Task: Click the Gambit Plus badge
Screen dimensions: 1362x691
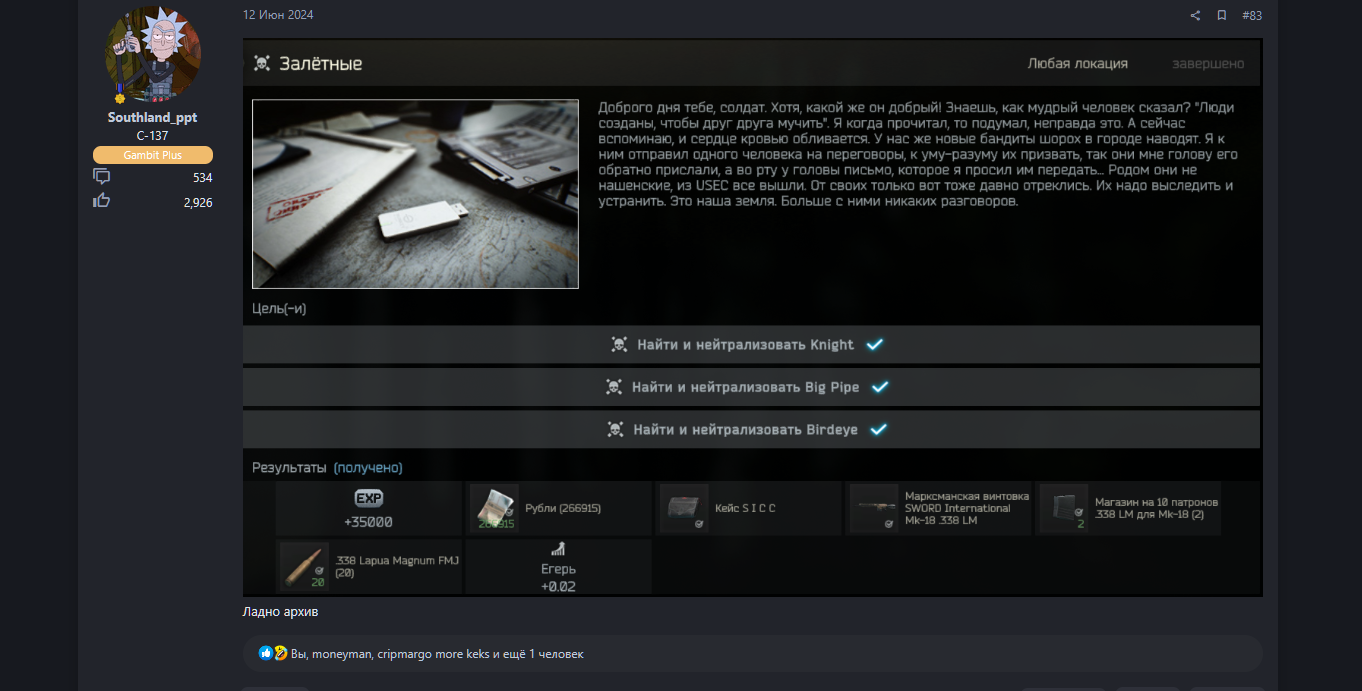Action: [152, 155]
